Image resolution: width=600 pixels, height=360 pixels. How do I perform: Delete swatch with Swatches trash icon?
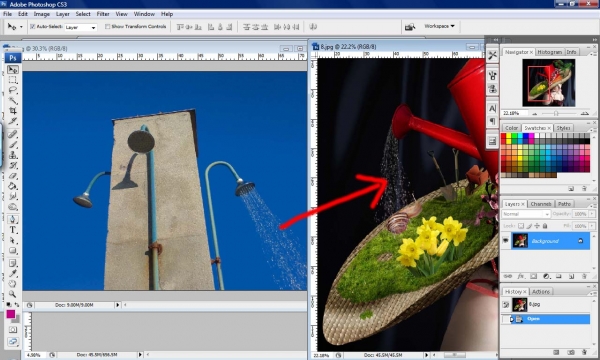[584, 188]
